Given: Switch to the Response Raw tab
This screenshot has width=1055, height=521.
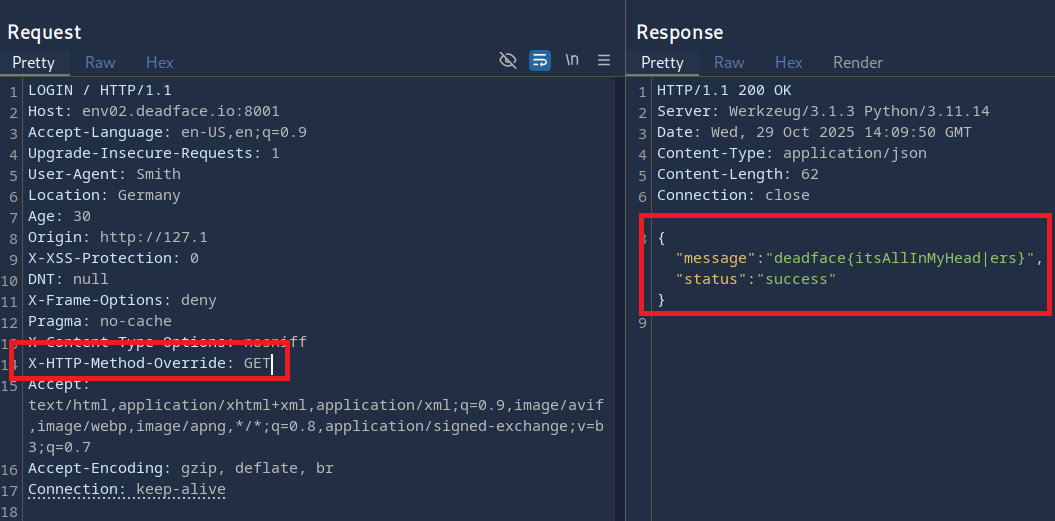Looking at the screenshot, I should (729, 62).
